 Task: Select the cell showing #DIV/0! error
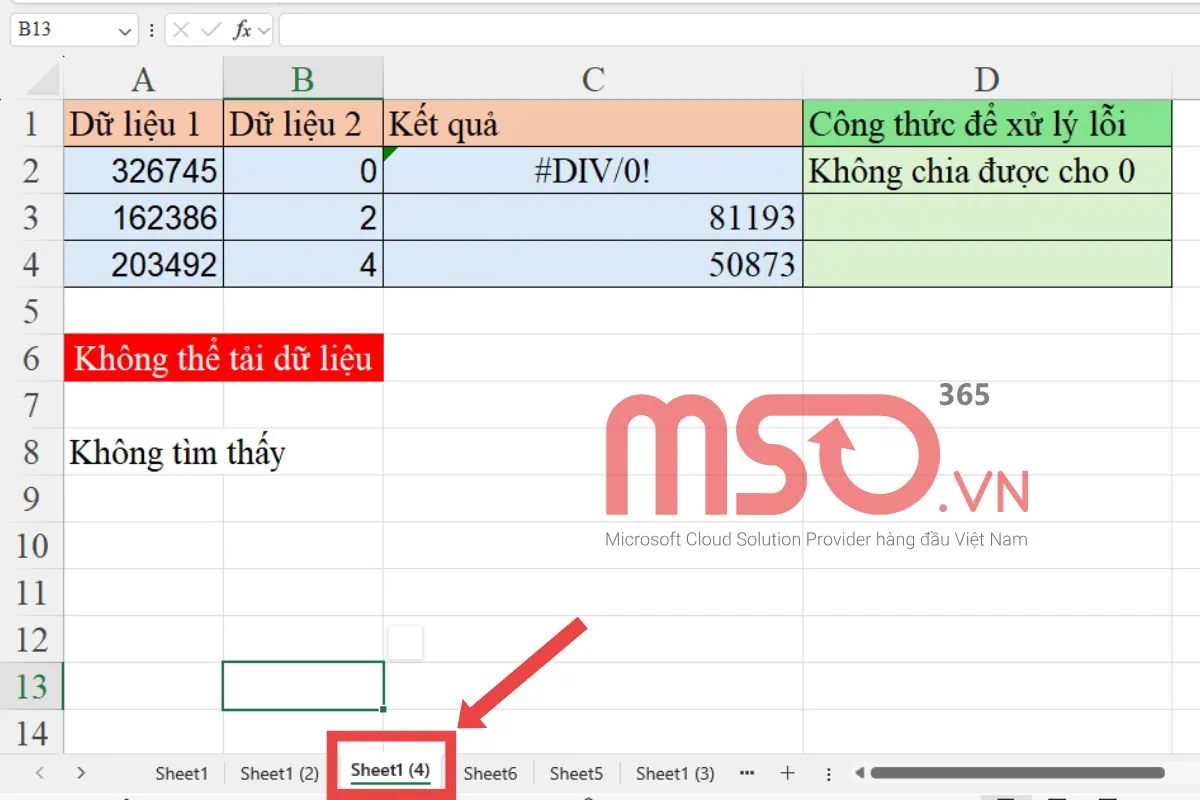tap(592, 170)
